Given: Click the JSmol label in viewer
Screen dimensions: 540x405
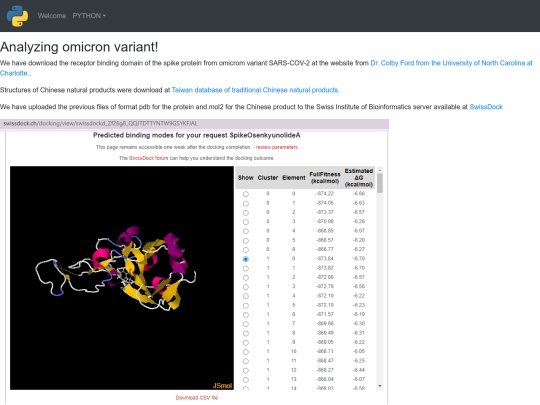Looking at the screenshot, I should (x=222, y=386).
